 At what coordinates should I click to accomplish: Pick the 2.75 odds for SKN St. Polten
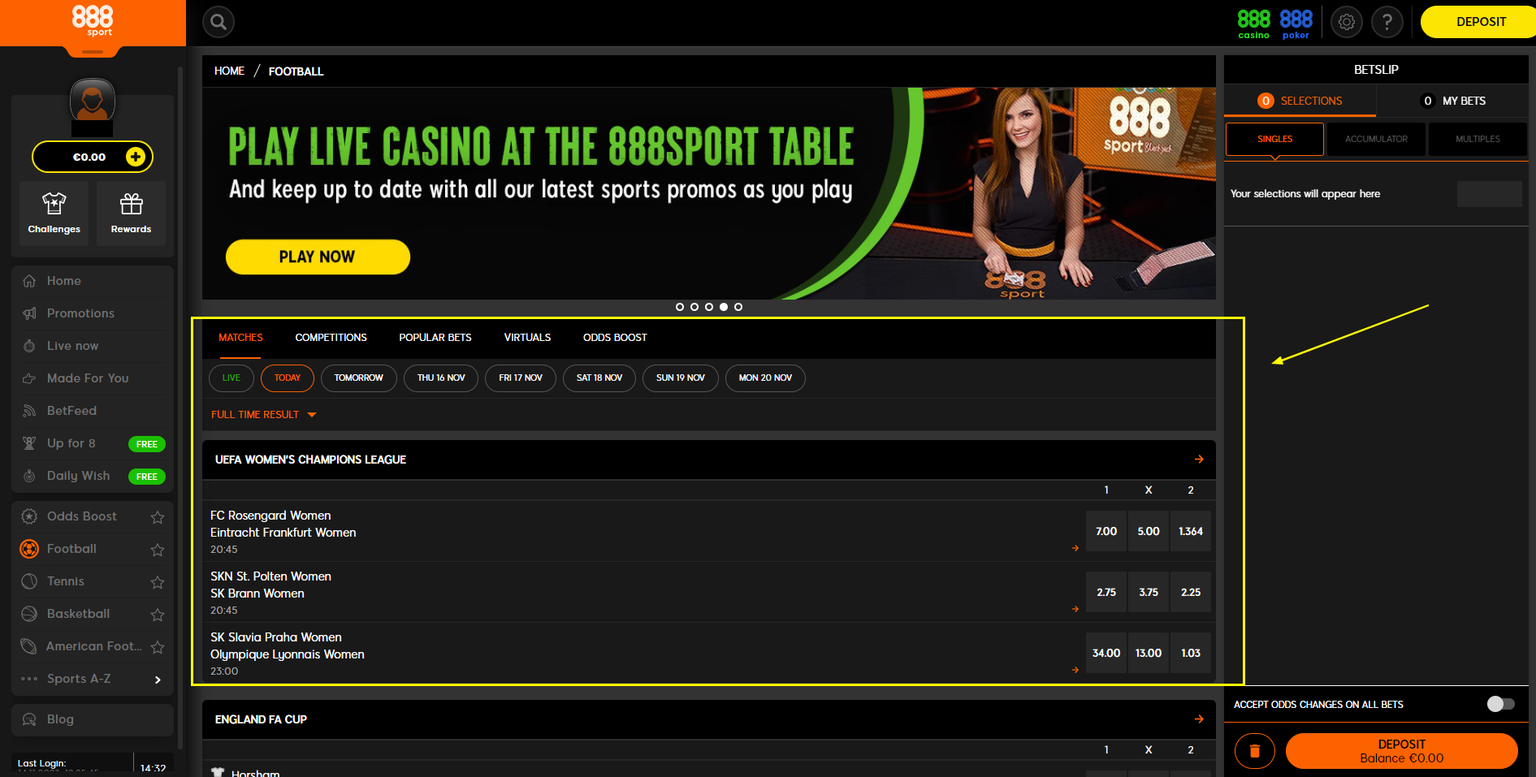click(x=1106, y=591)
